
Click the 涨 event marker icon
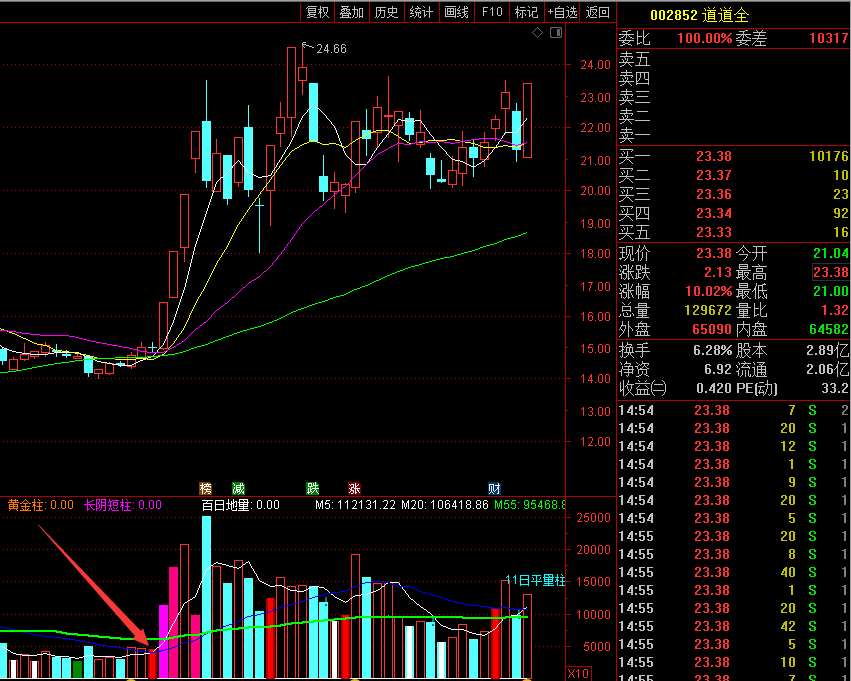354,488
